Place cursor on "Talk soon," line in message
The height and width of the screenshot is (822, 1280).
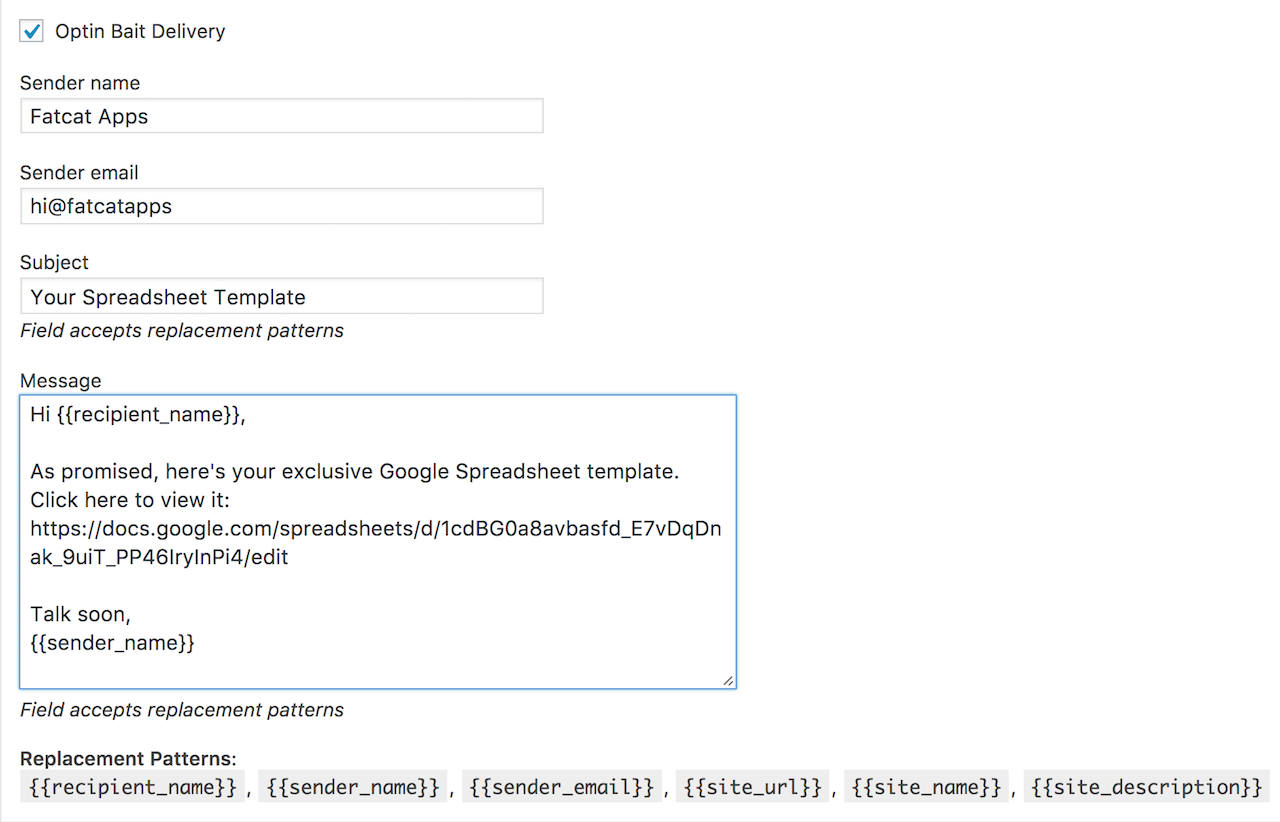(81, 615)
